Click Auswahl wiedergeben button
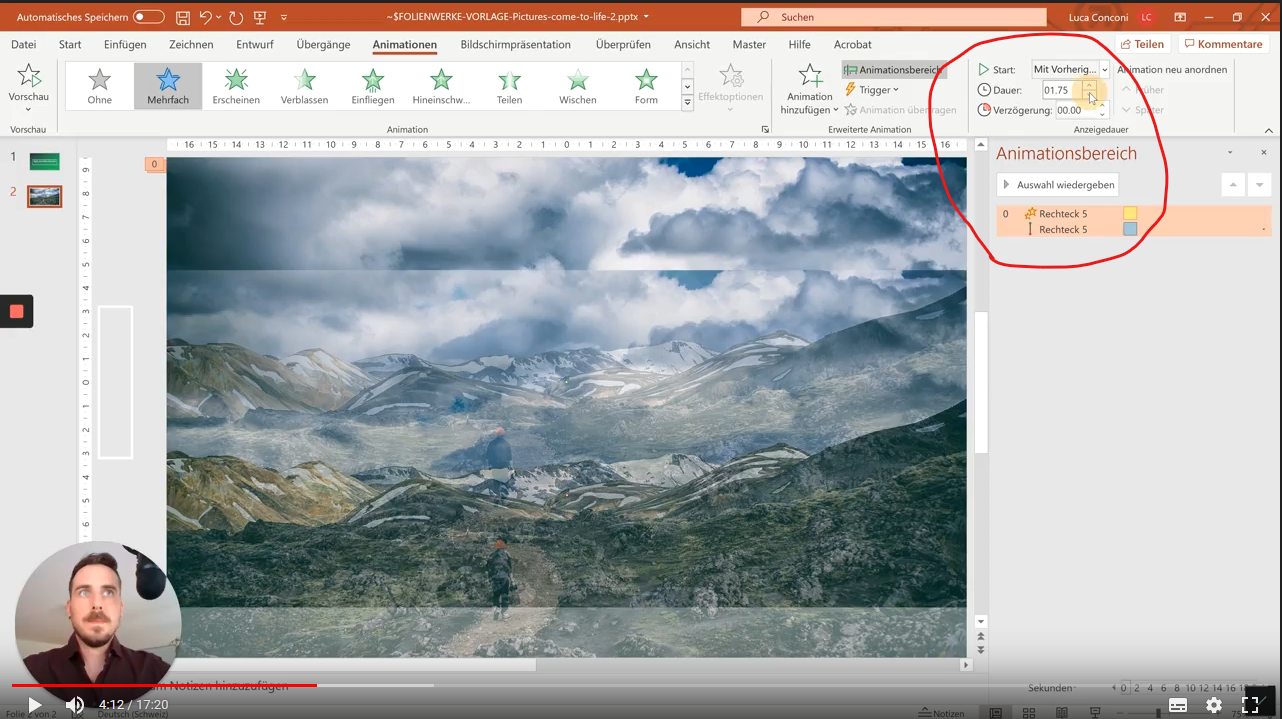The image size is (1282, 719). tap(1057, 185)
